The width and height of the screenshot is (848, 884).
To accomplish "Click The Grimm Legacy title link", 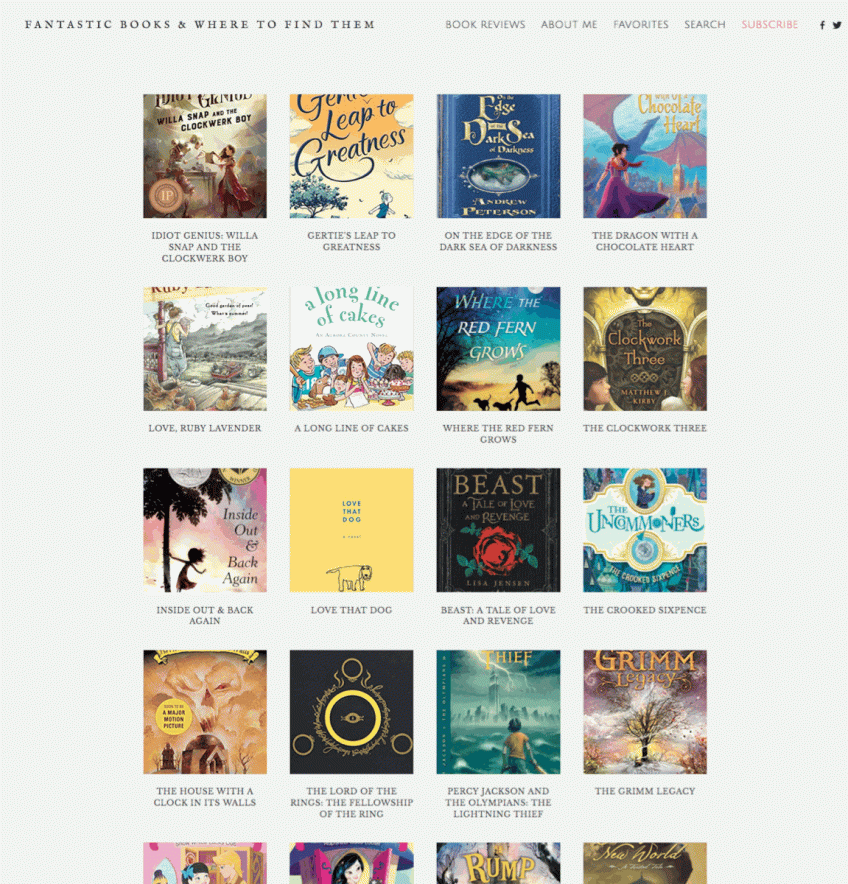I will click(x=645, y=792).
